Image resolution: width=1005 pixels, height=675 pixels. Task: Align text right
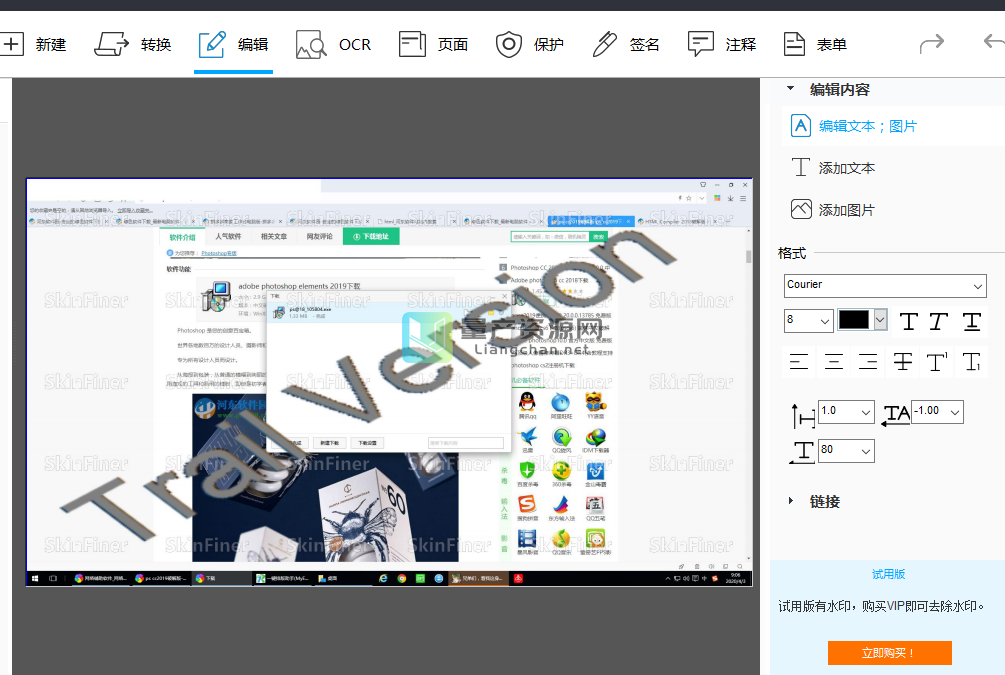pyautogui.click(x=868, y=362)
